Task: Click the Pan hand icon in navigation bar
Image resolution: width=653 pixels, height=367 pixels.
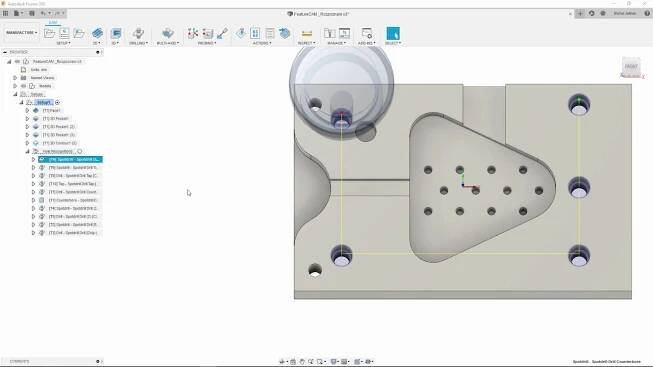Action: (302, 362)
